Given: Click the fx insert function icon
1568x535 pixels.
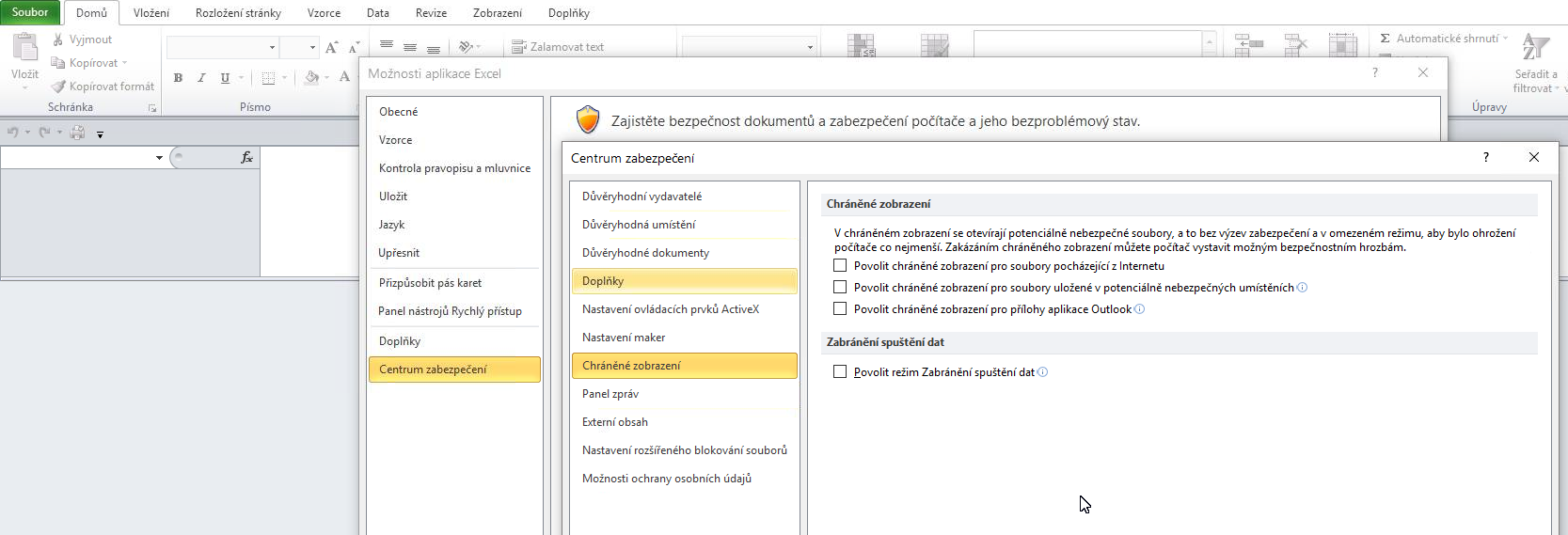Looking at the screenshot, I should click(246, 158).
